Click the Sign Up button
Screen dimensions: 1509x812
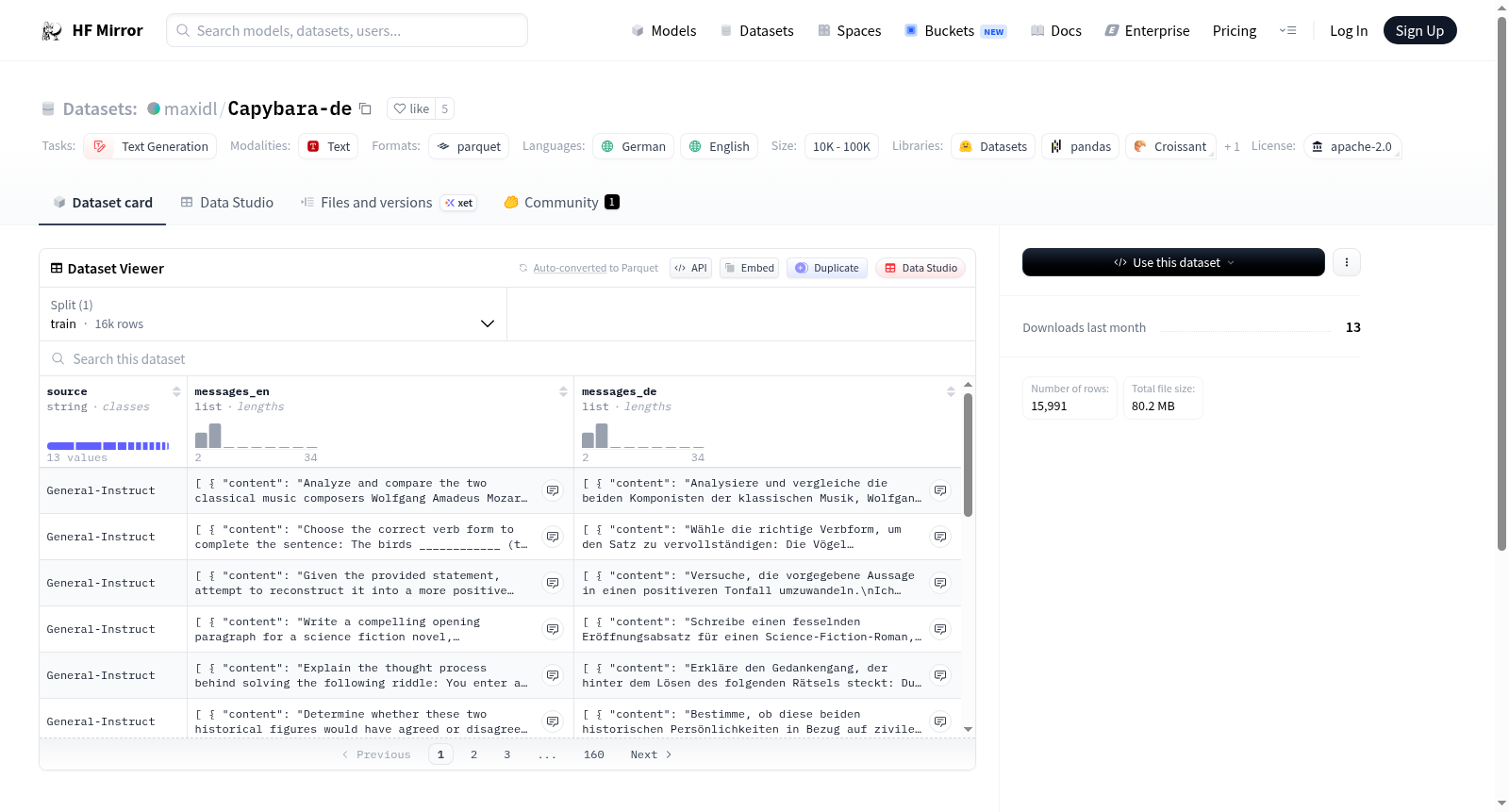(1419, 30)
